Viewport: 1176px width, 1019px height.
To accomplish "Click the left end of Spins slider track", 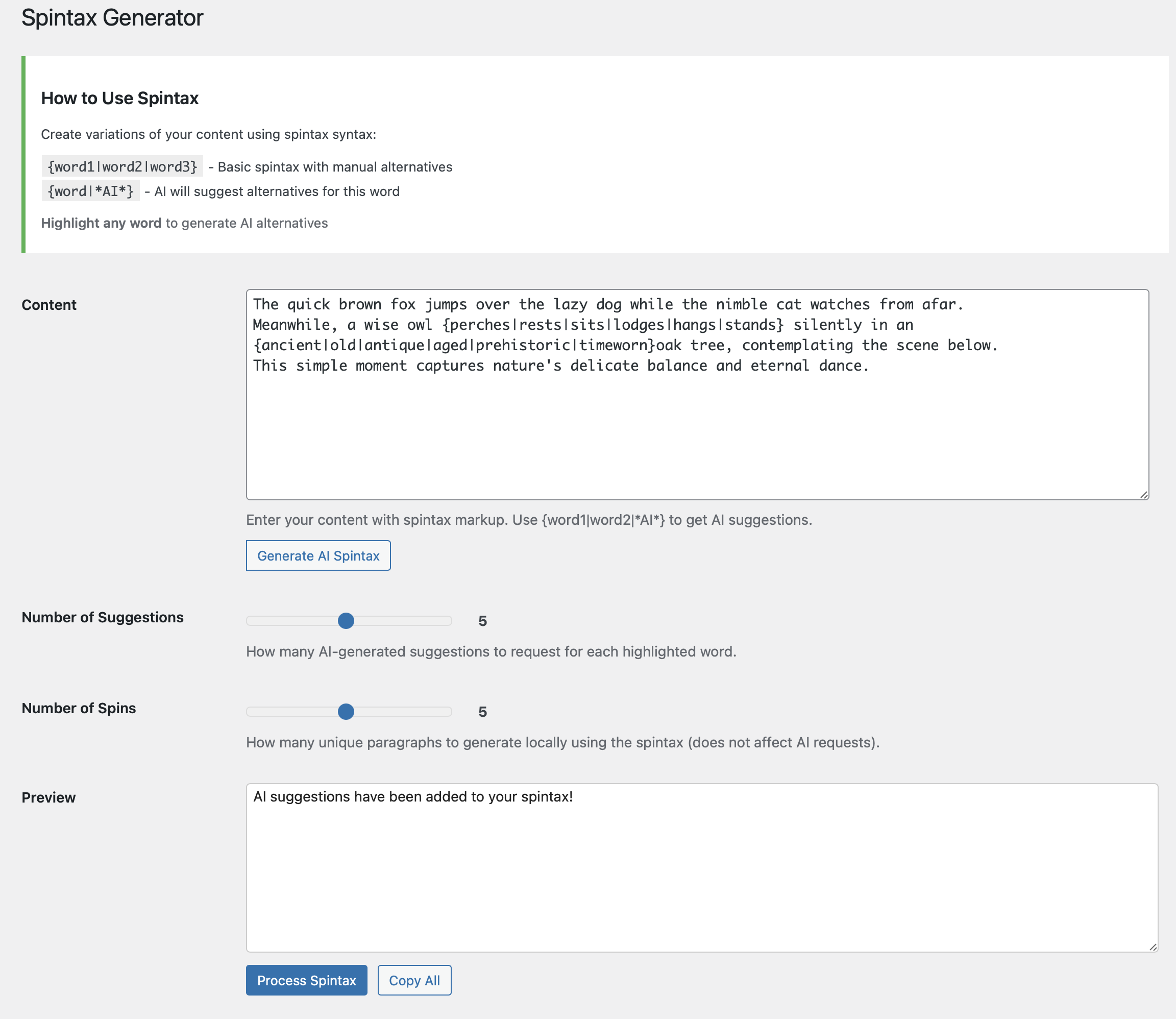I will 251,711.
